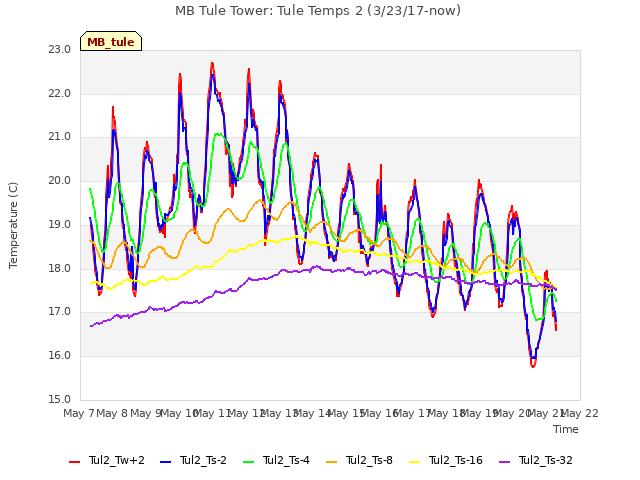The image size is (640, 480).
Task: Click the May 22 x-axis tick label
Action: click(580, 413)
